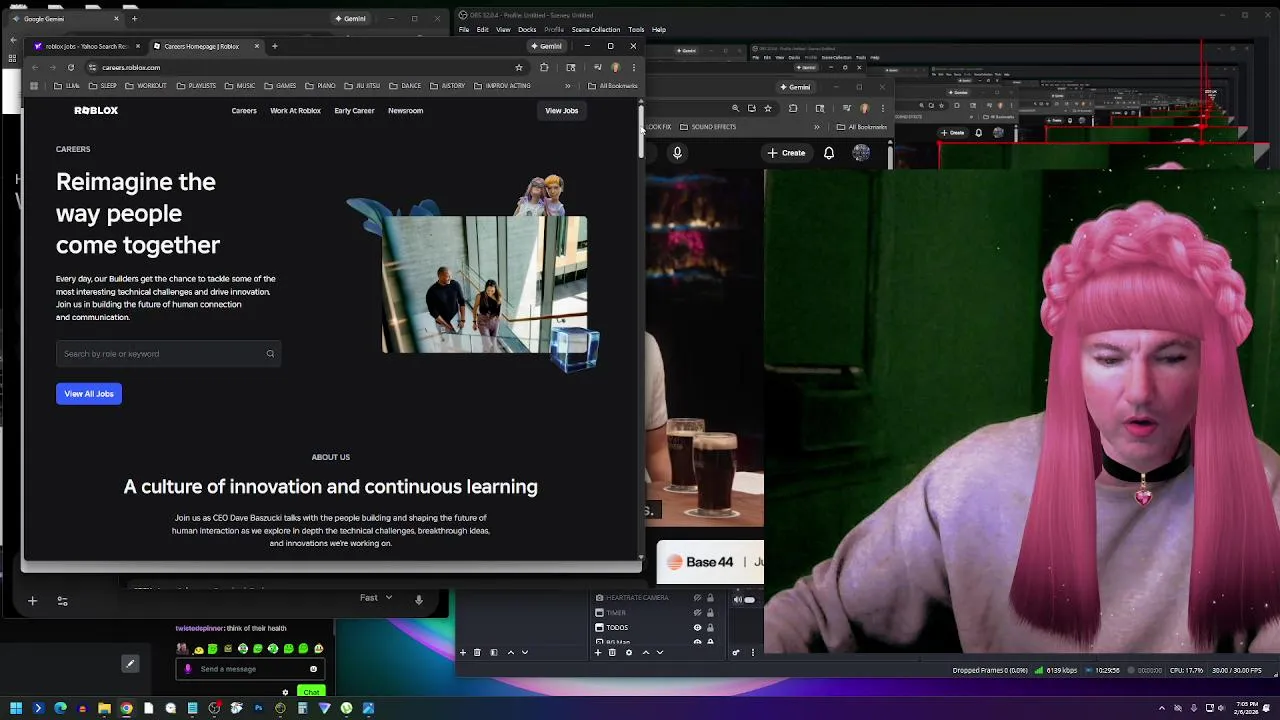Toggle visibility of HEARTRATE CAMERA source
Image resolution: width=1280 pixels, height=720 pixels.
pyautogui.click(x=697, y=598)
